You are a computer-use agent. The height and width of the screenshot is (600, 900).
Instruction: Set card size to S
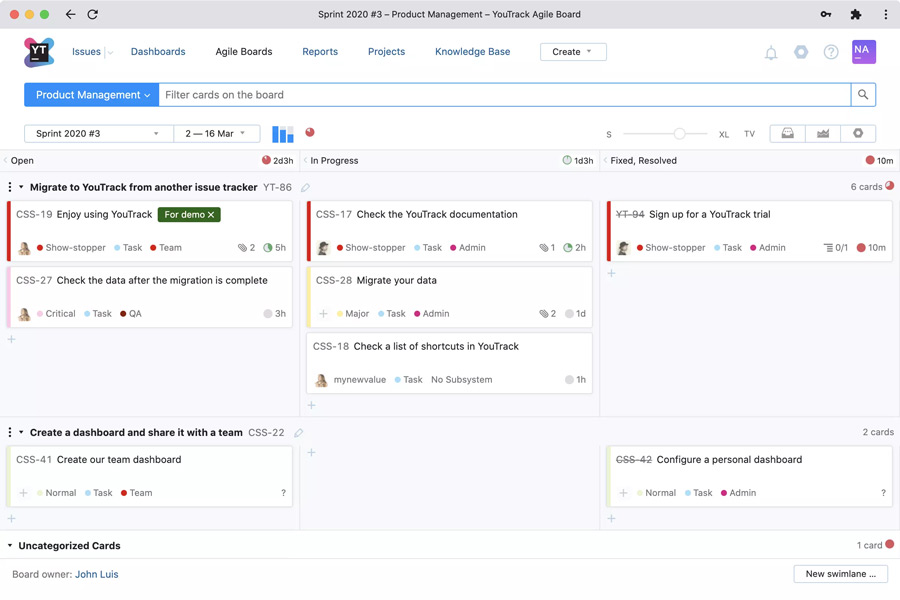pyautogui.click(x=609, y=134)
